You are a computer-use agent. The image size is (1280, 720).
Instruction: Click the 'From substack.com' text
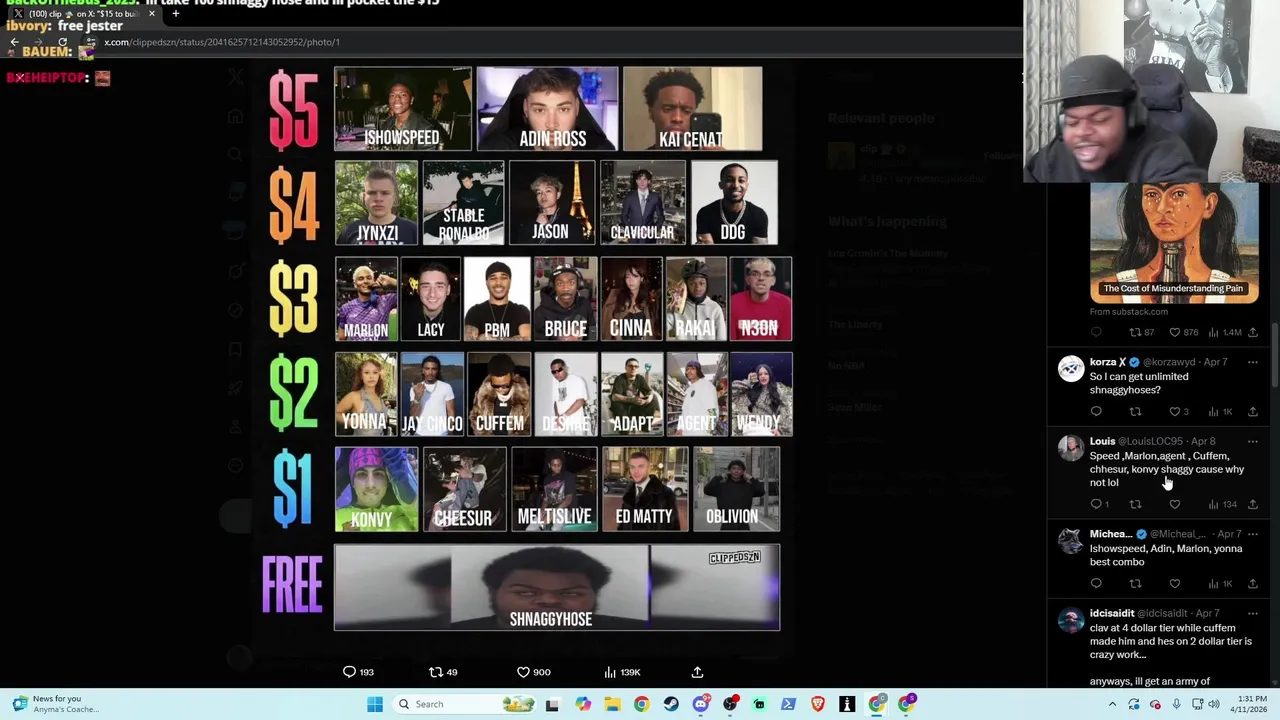tap(1129, 312)
